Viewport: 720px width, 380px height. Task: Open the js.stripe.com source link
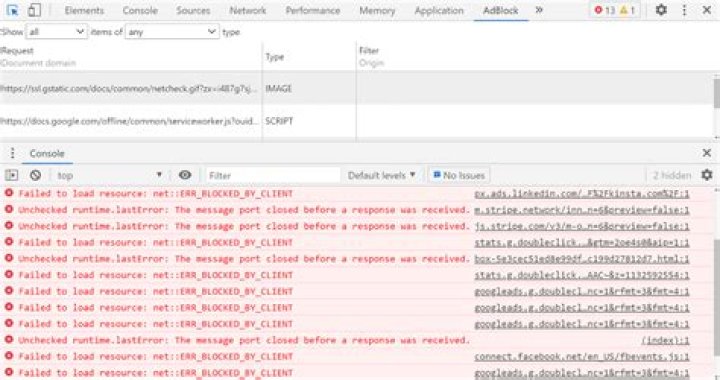pyautogui.click(x=582, y=226)
